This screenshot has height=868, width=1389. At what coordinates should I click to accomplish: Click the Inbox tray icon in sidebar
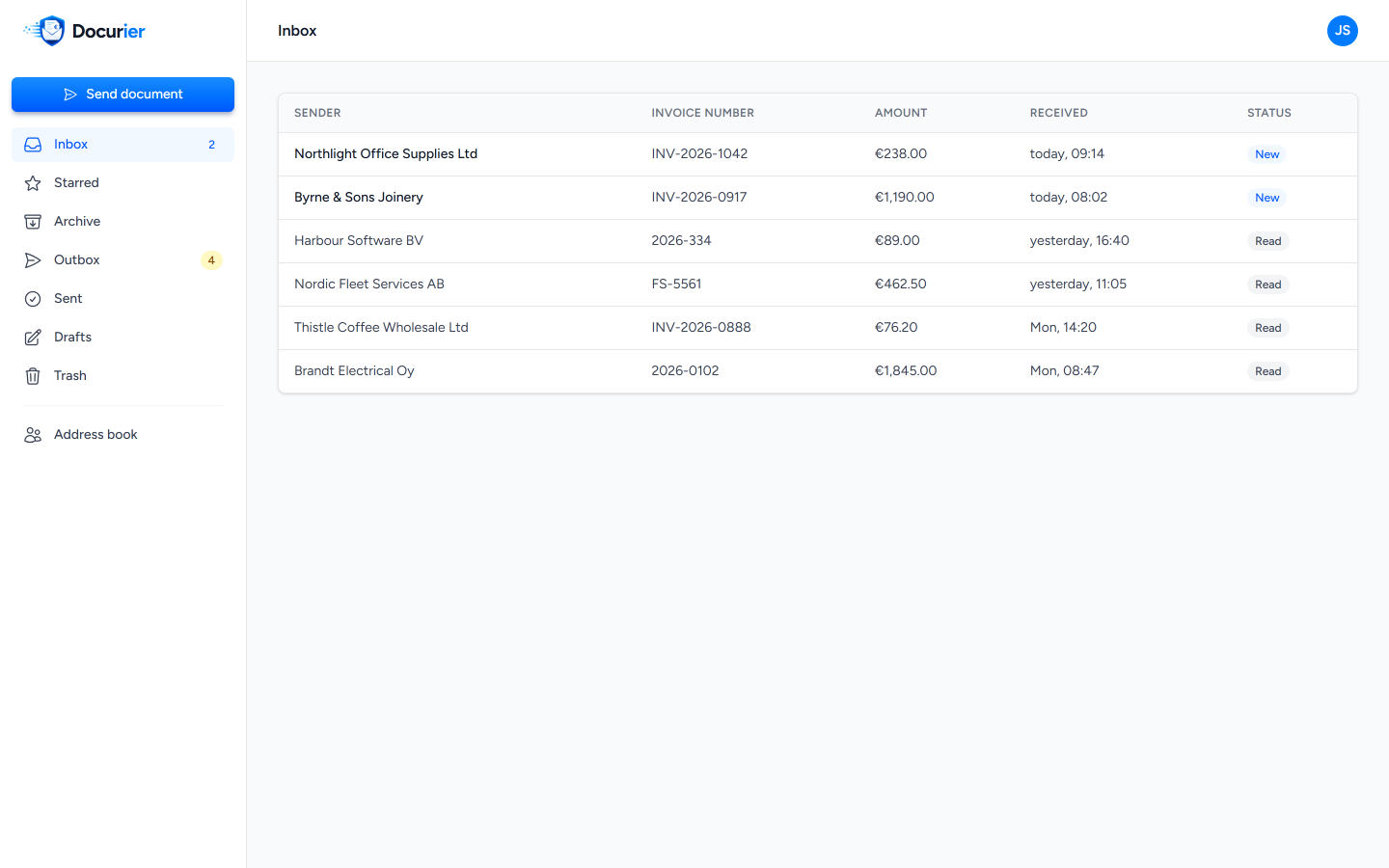click(x=33, y=145)
